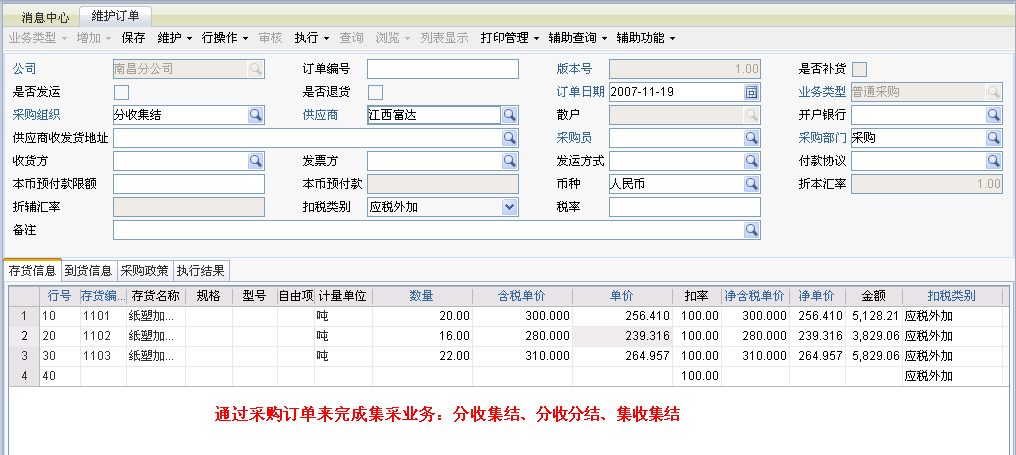Click the lookup icon for 付款协议 field
This screenshot has width=1016, height=455.
[x=993, y=161]
